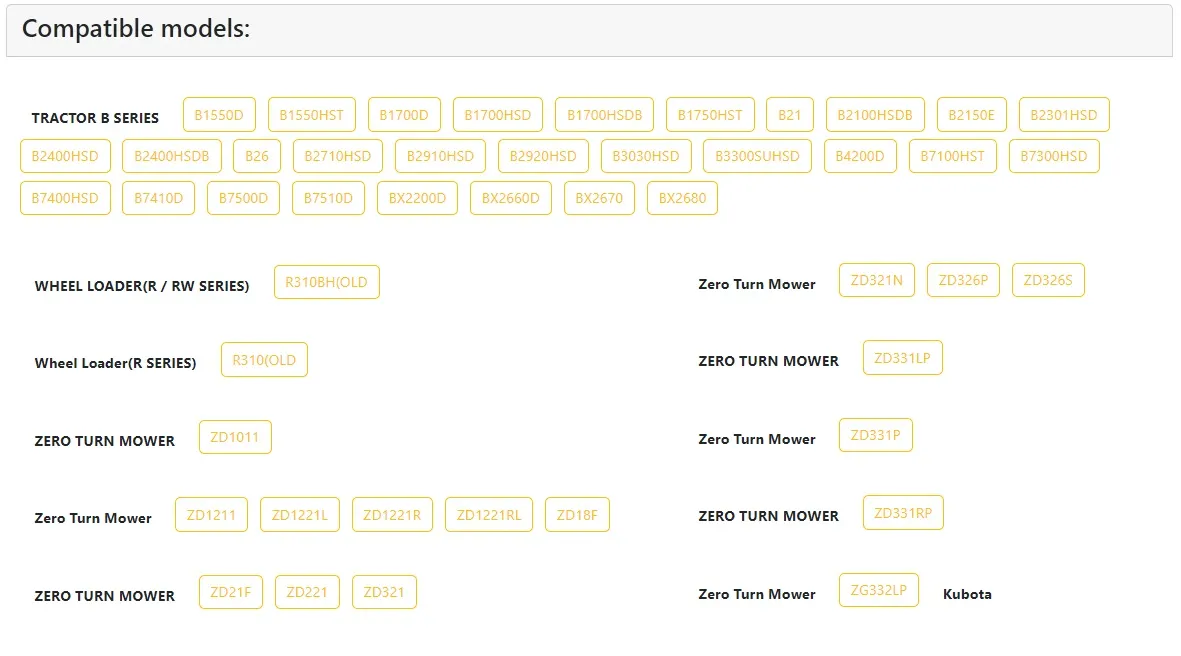Choose the ZD1221L mower tag
The height and width of the screenshot is (656, 1181).
coord(299,514)
